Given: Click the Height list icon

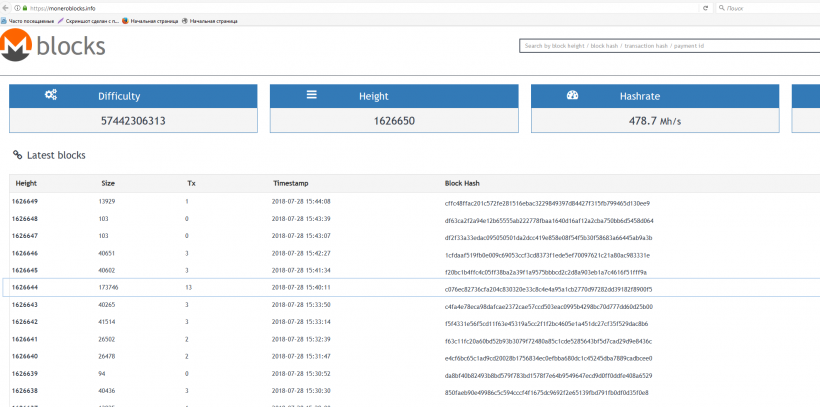Looking at the screenshot, I should click(x=311, y=95).
